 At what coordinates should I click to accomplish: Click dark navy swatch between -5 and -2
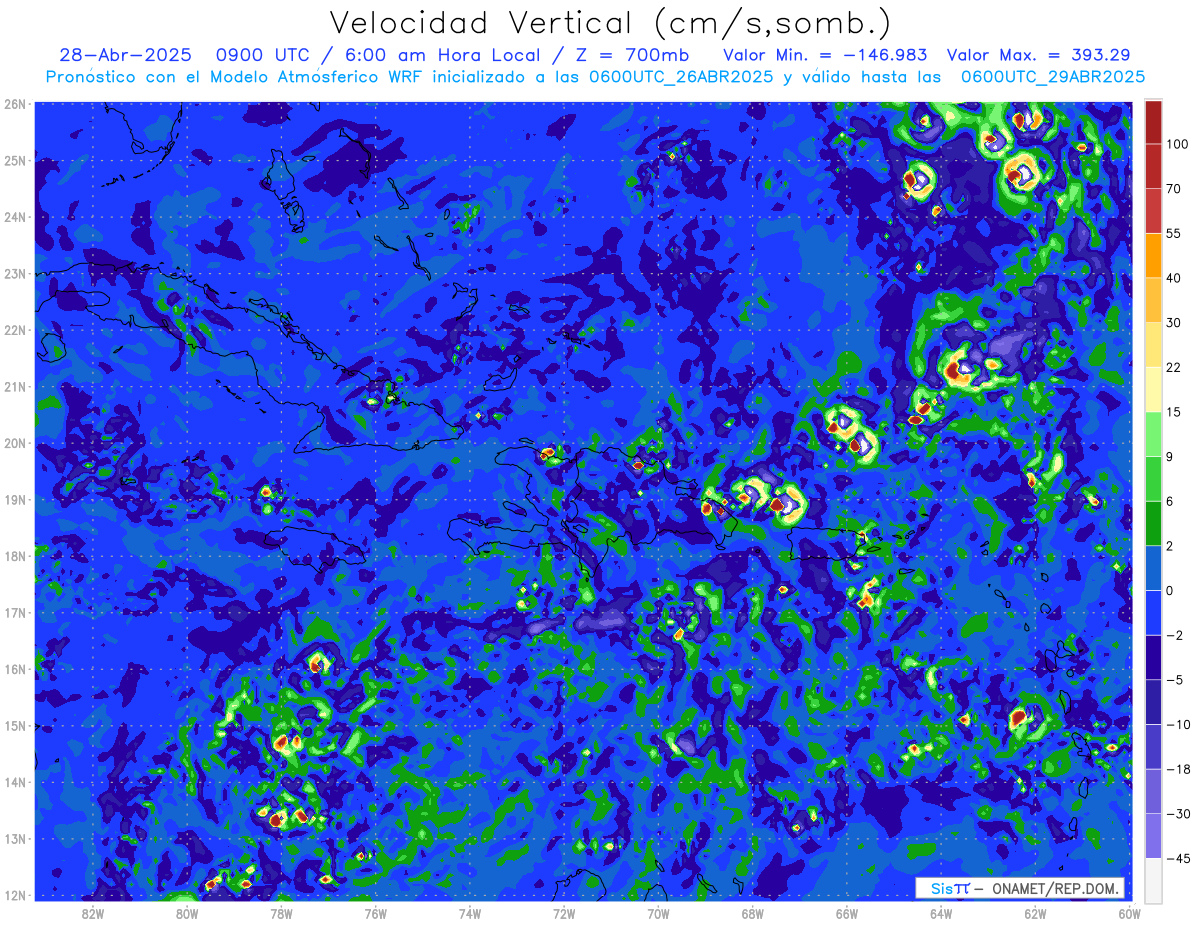click(x=1153, y=656)
